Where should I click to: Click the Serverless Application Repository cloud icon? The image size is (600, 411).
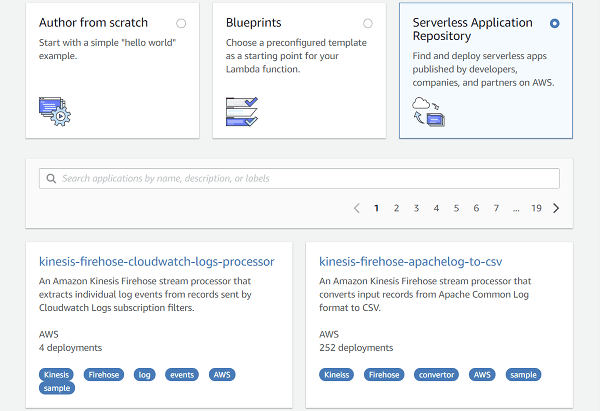click(x=429, y=111)
